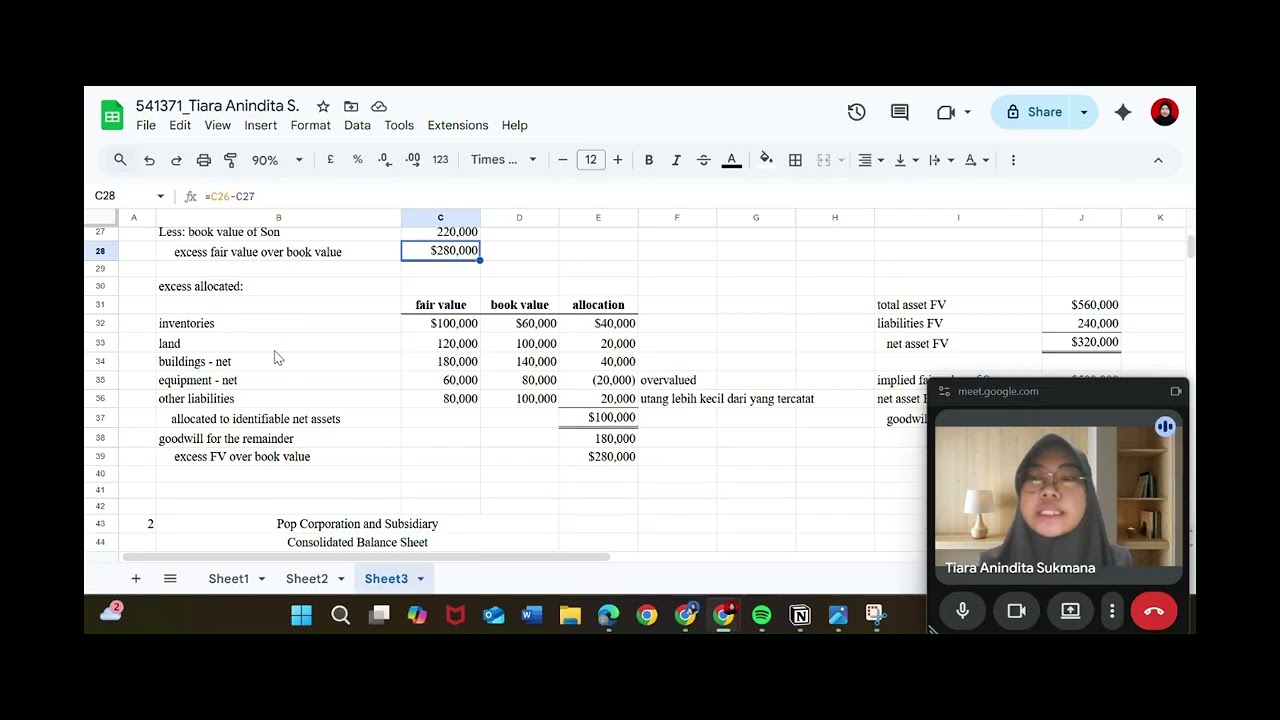1280x720 pixels.
Task: Select the row 28 header
Action: (x=100, y=251)
